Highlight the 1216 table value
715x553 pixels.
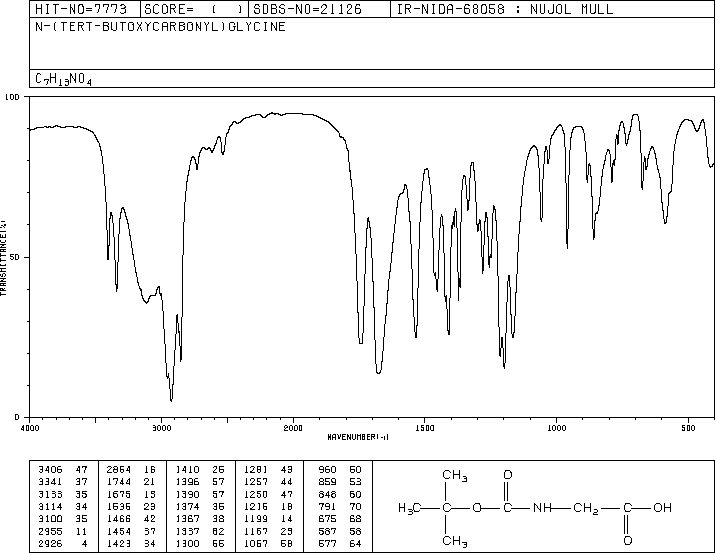[256, 506]
